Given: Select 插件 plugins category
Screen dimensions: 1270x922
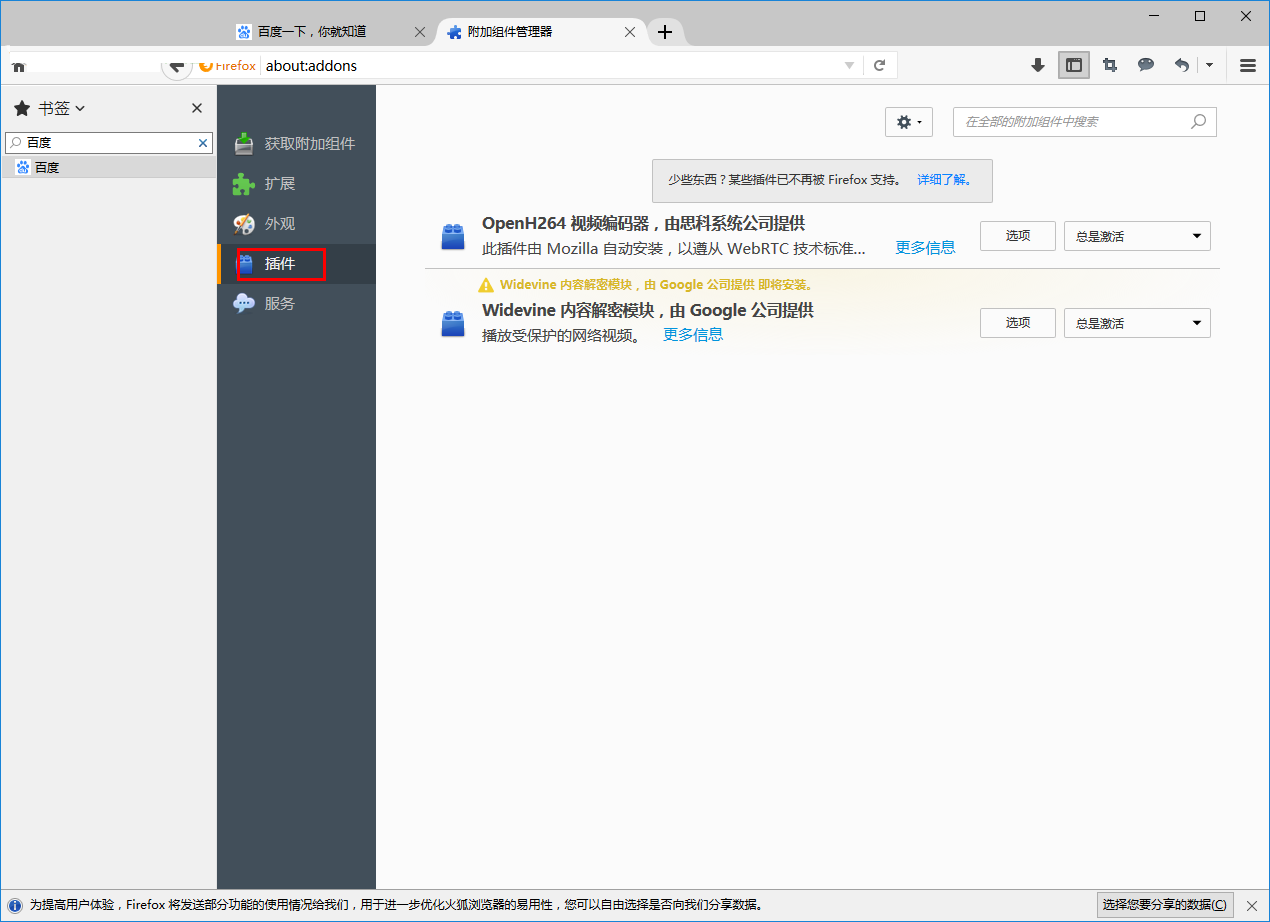Looking at the screenshot, I should pyautogui.click(x=296, y=264).
